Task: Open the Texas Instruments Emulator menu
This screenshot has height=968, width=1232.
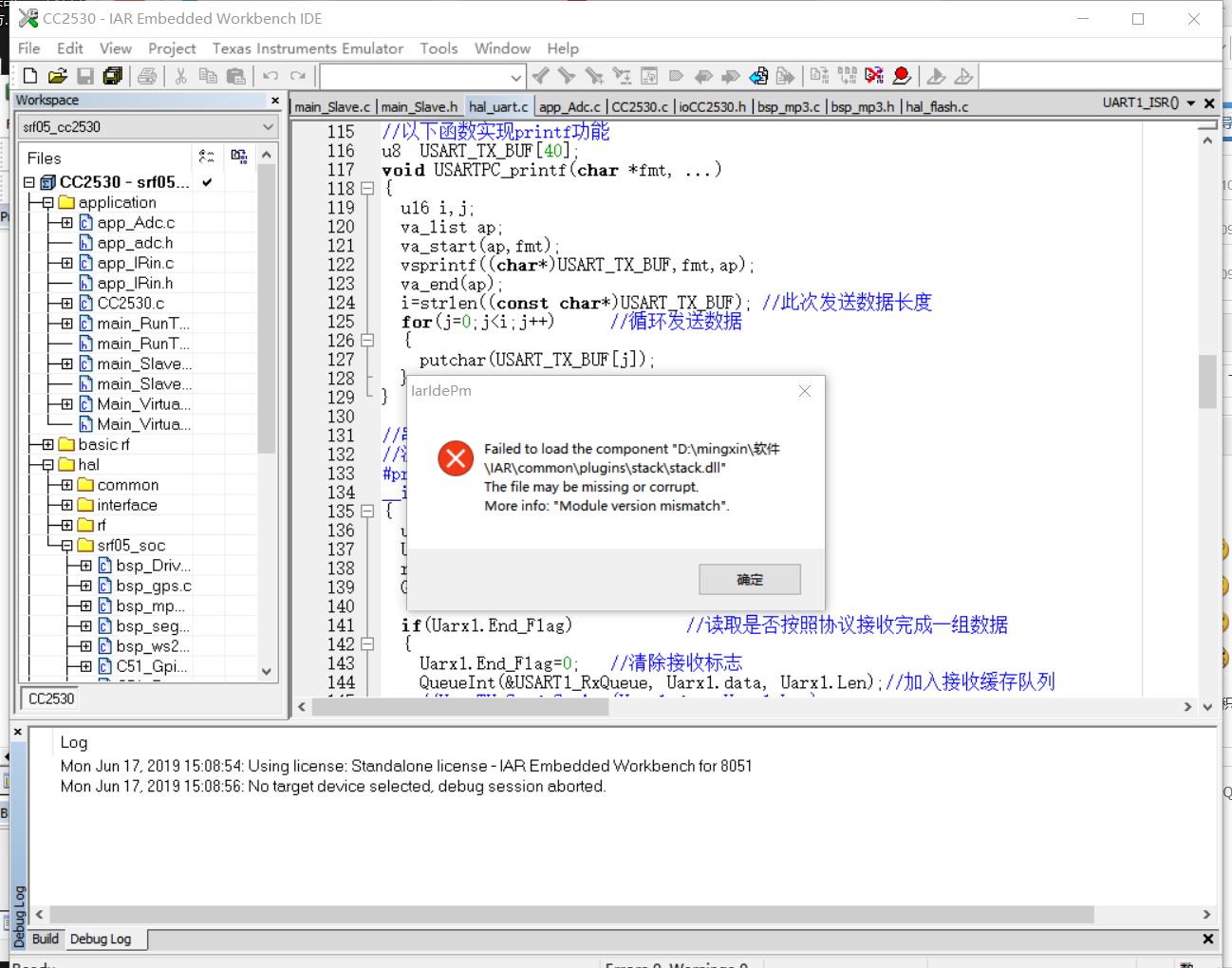Action: (x=308, y=48)
